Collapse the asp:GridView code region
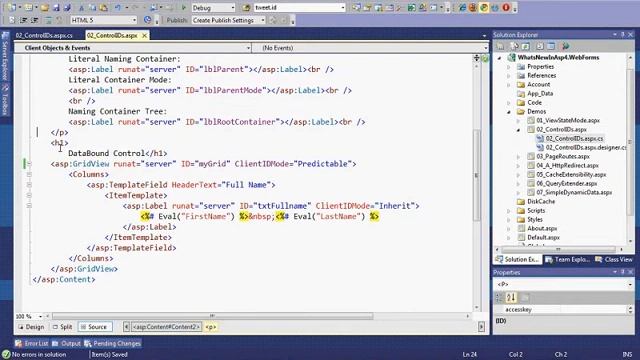Viewport: 640px width, 360px height. click(29, 164)
